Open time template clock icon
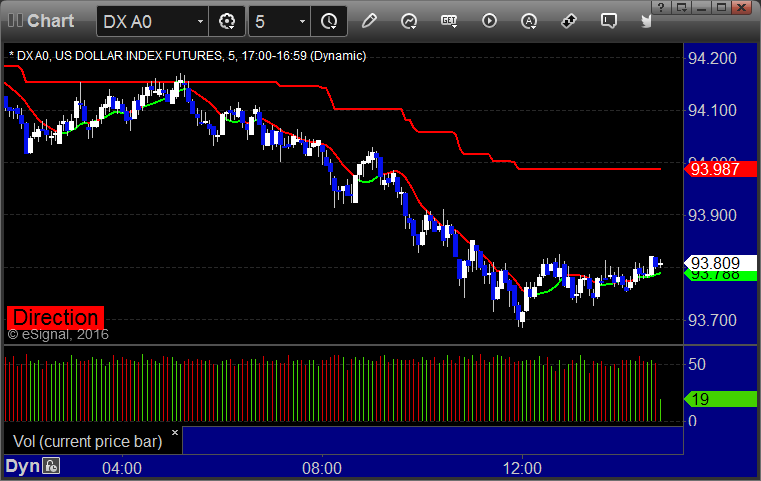 click(x=329, y=21)
